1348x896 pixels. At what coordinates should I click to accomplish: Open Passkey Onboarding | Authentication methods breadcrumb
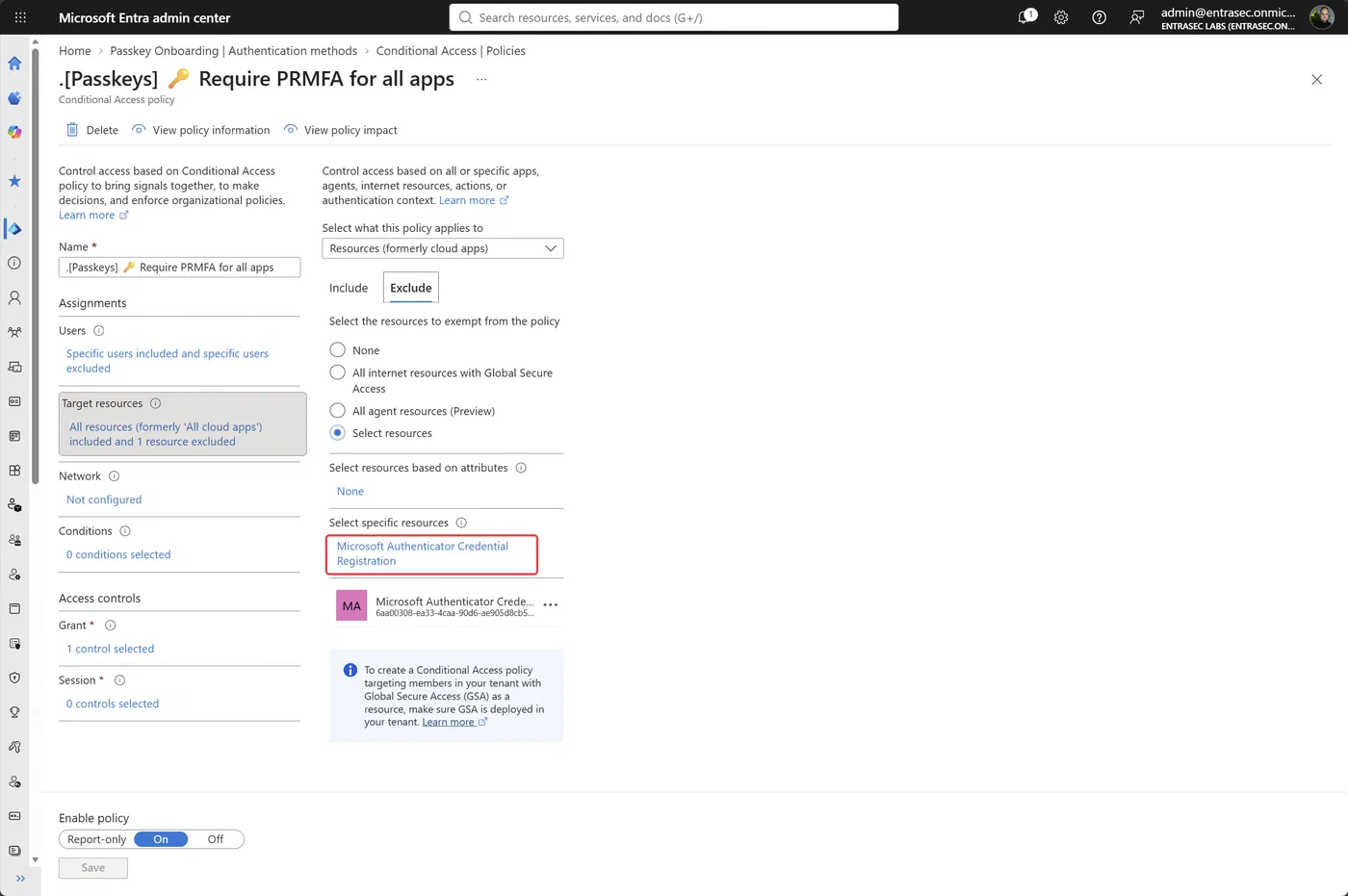click(233, 51)
